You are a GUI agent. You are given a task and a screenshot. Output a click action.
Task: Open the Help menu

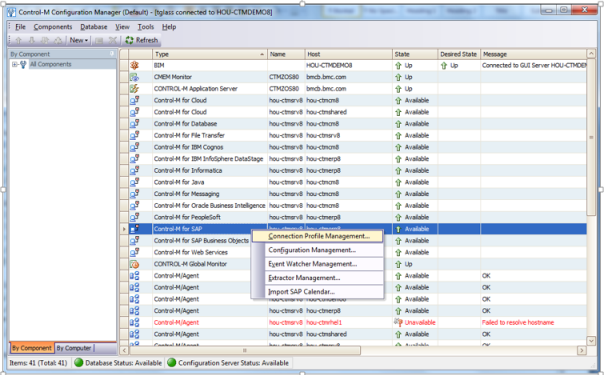click(x=169, y=27)
